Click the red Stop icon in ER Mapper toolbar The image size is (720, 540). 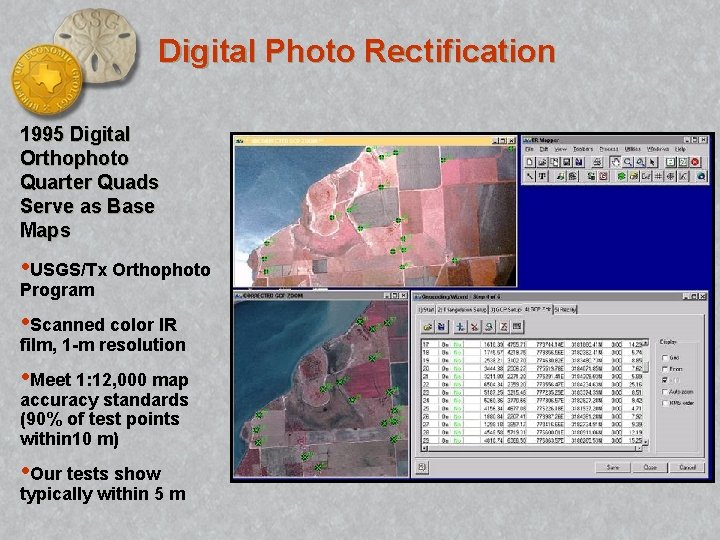pos(695,162)
